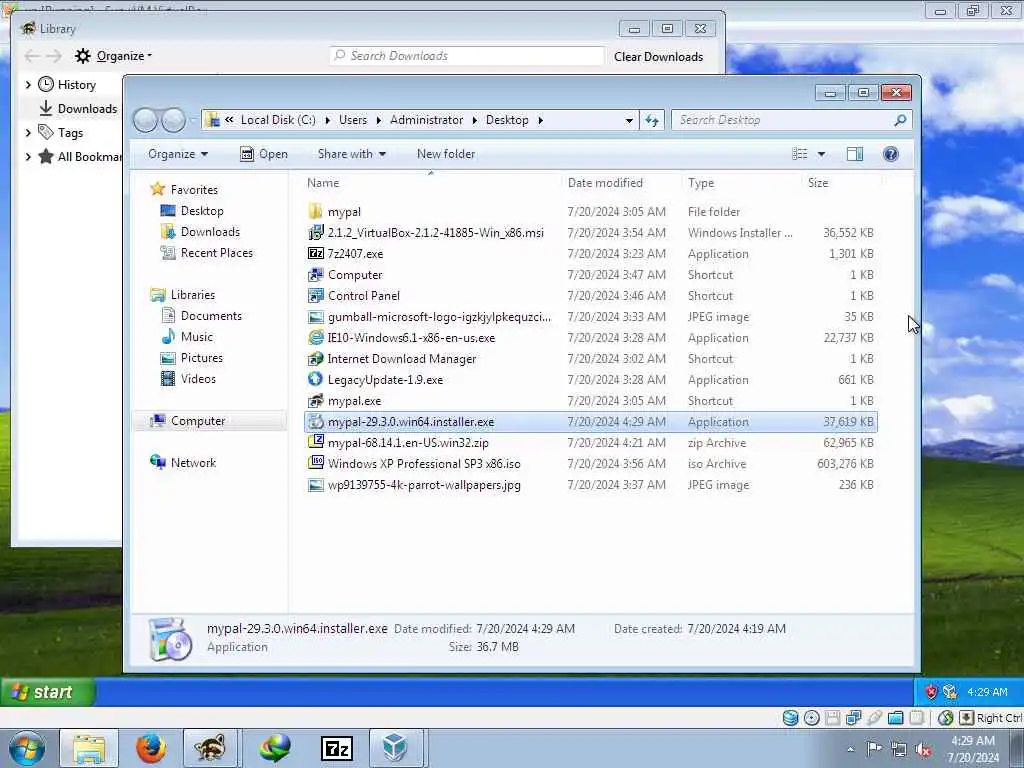Image resolution: width=1024 pixels, height=768 pixels.
Task: Click New folder in the Explorer toolbar
Action: [446, 154]
